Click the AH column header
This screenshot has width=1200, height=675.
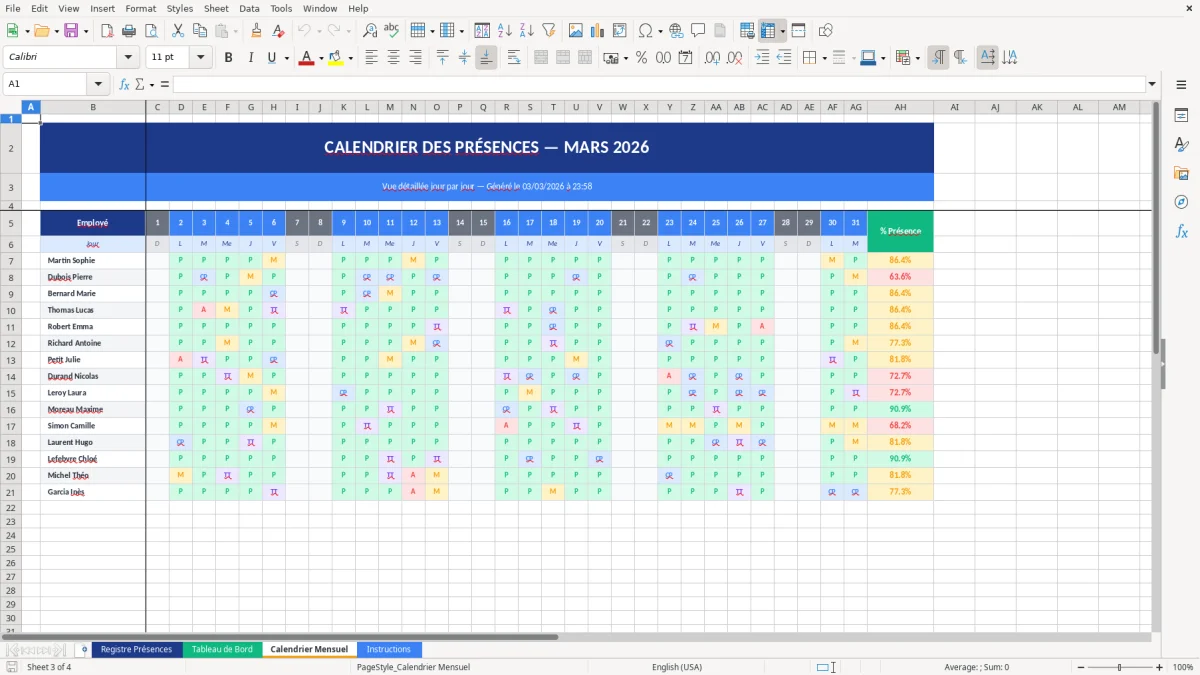coord(900,107)
